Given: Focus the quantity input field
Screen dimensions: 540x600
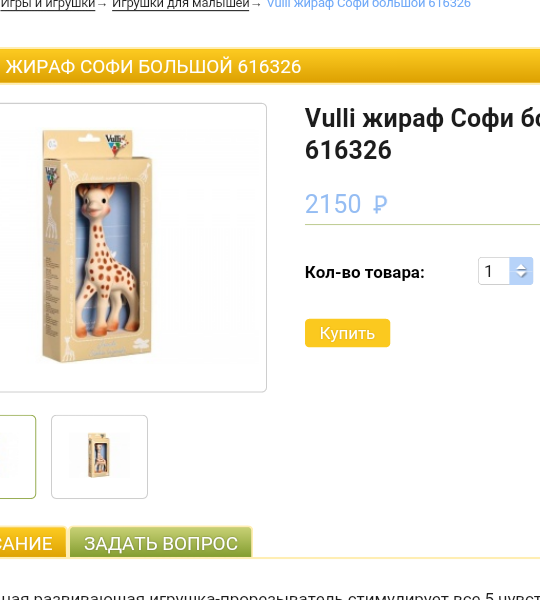Looking at the screenshot, I should [x=494, y=271].
